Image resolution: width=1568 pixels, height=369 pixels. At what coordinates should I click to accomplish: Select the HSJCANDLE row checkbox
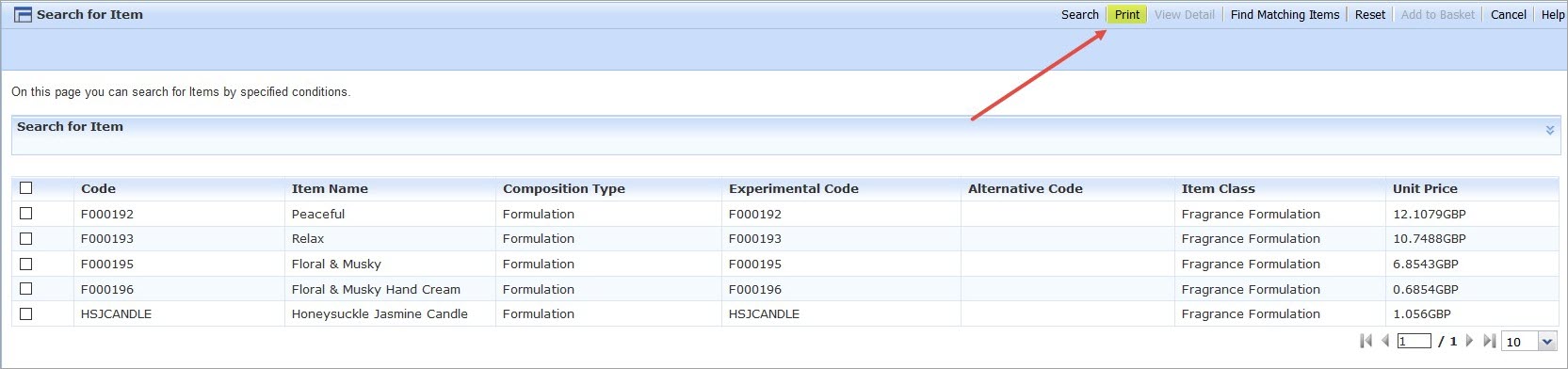[25, 314]
